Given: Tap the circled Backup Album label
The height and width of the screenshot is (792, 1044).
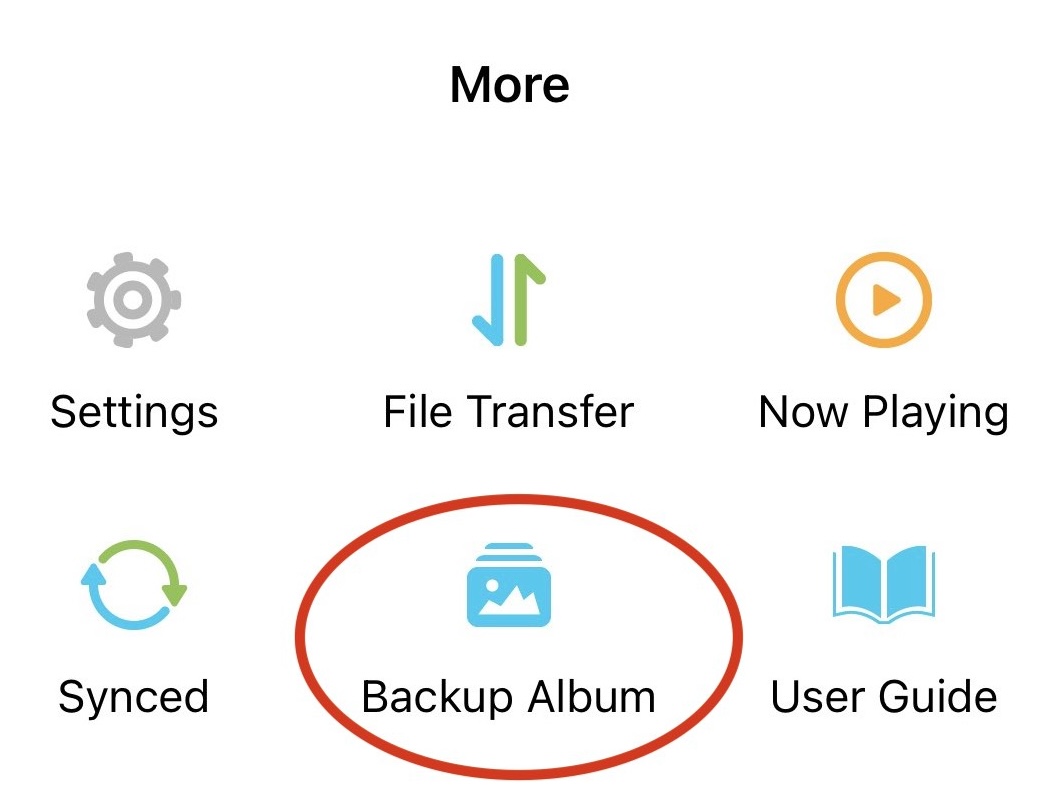Looking at the screenshot, I should [509, 697].
